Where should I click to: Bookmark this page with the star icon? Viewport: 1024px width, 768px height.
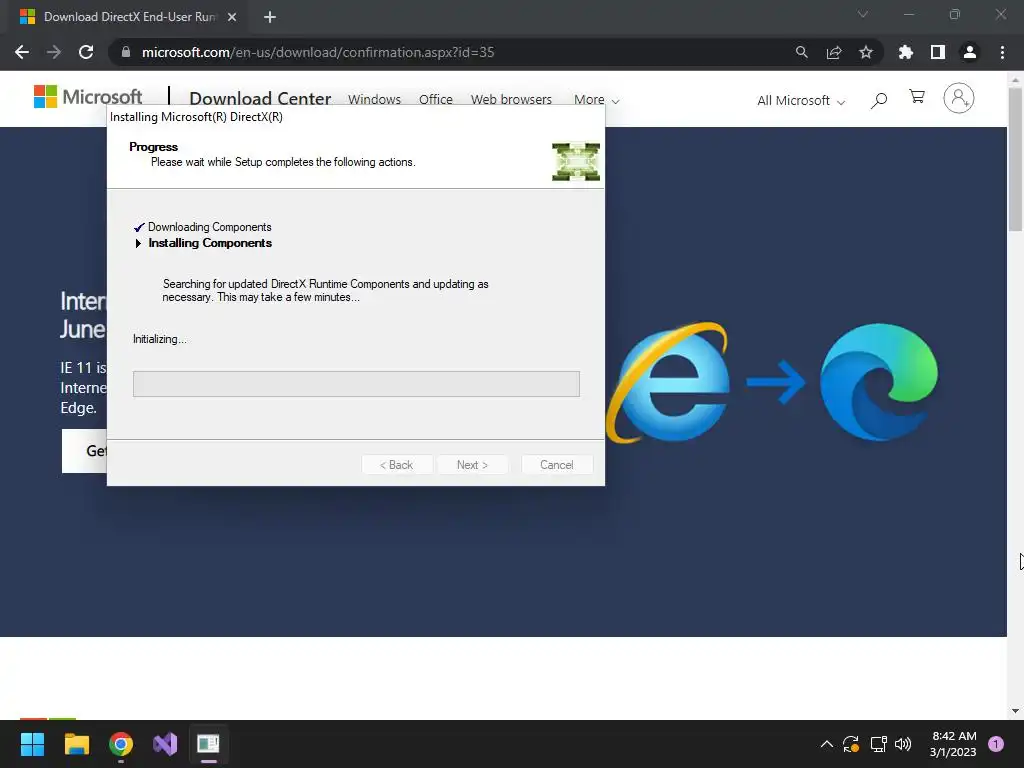click(x=866, y=52)
